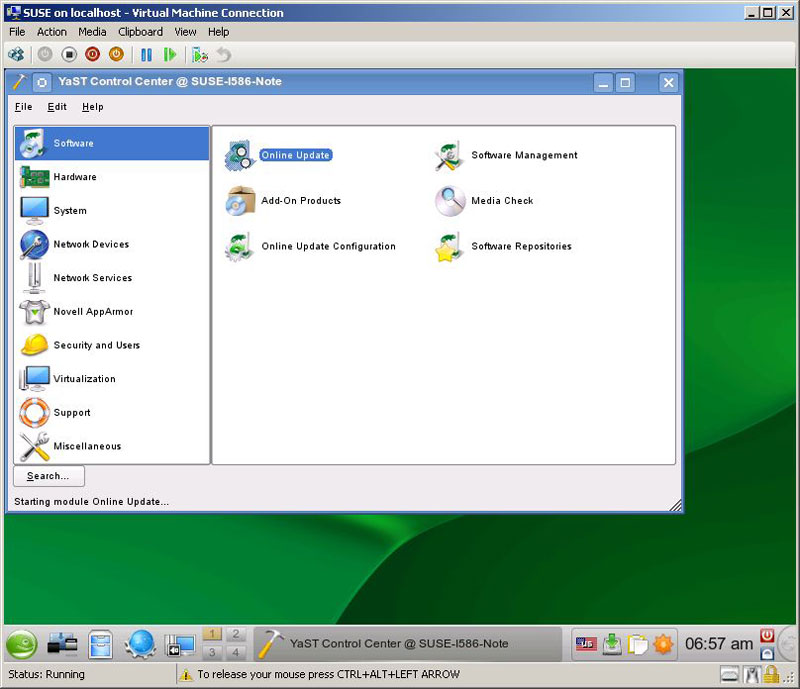This screenshot has height=689, width=800.
Task: Launch the web browser globe icon
Action: click(x=141, y=644)
